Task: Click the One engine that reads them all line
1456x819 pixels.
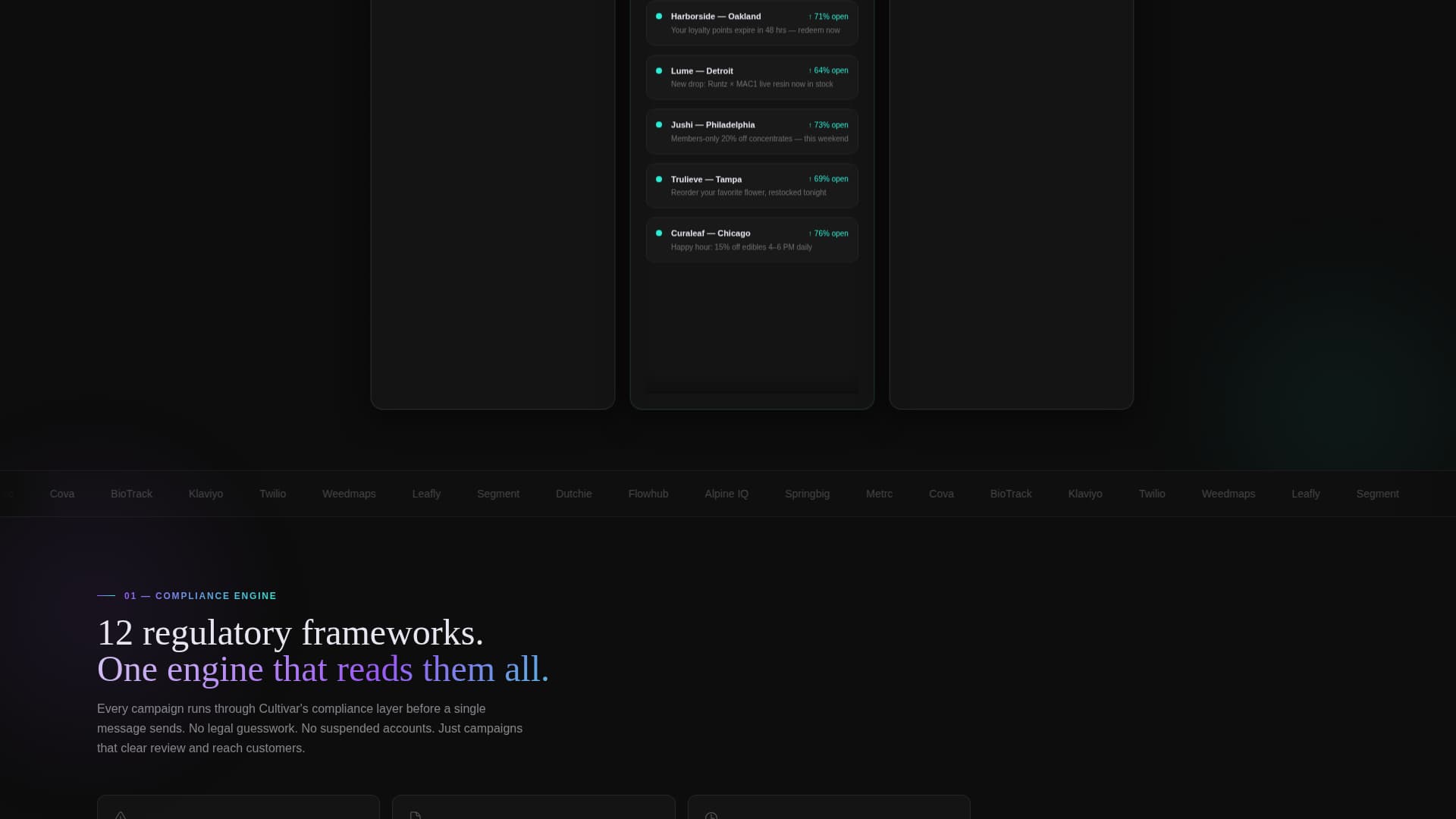Action: pos(323,670)
